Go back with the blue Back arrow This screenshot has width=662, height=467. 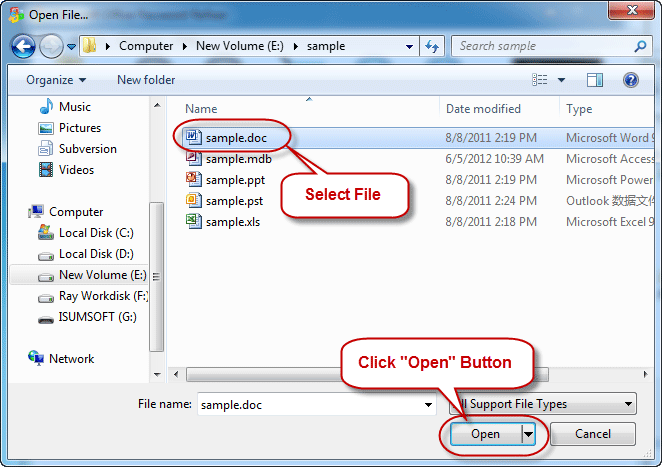(23, 46)
